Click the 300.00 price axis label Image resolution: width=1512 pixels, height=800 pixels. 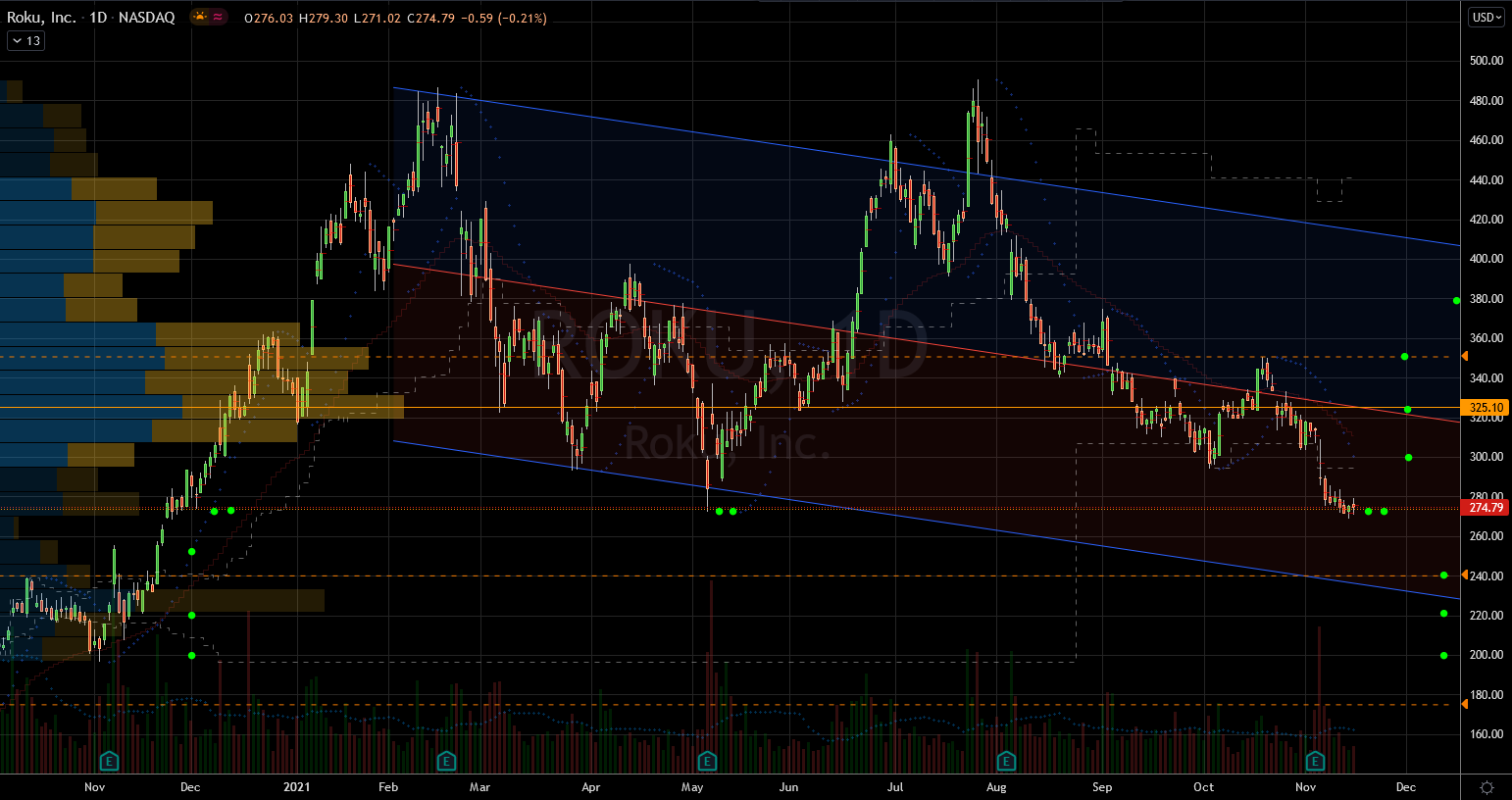[x=1487, y=457]
